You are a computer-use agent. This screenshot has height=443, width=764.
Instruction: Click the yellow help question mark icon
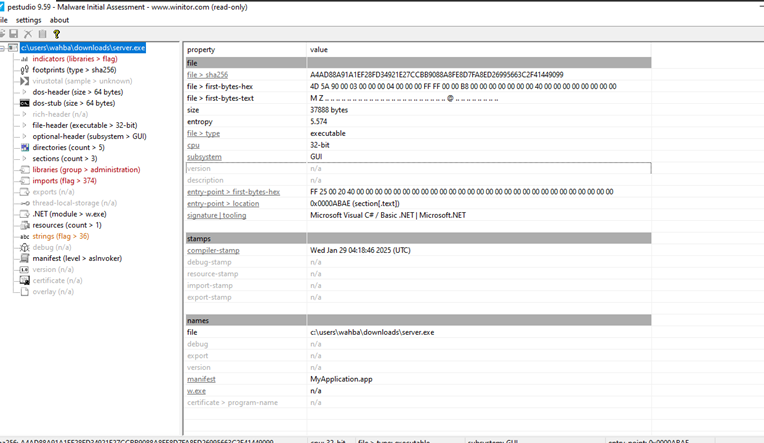[57, 34]
